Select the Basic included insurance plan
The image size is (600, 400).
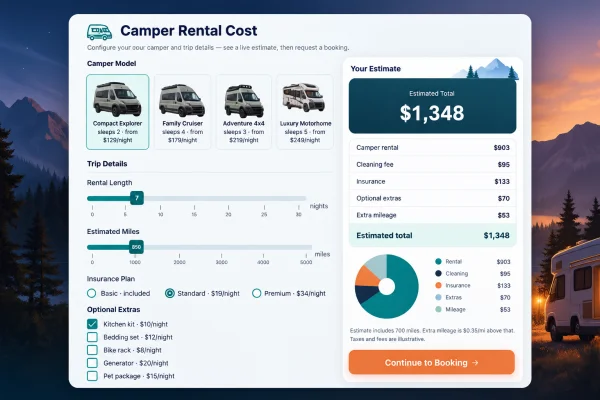coord(91,294)
